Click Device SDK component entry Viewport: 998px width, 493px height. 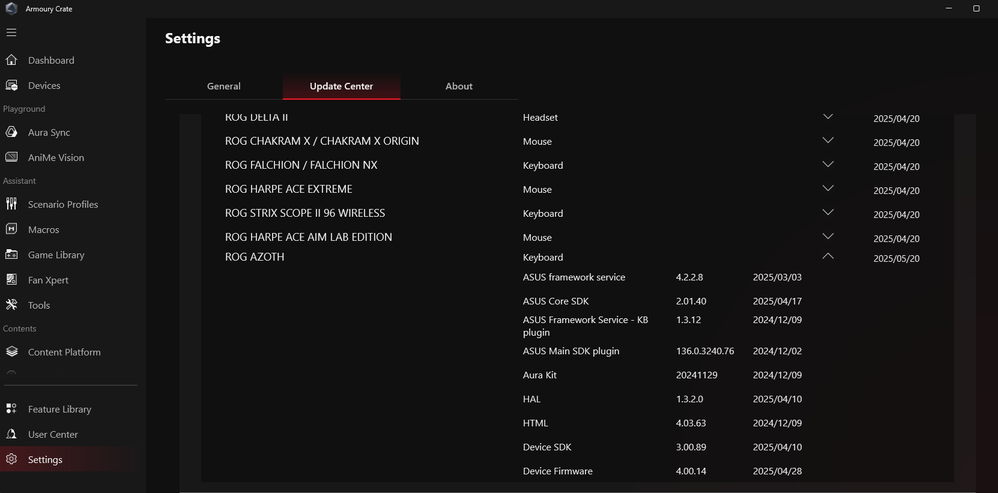click(x=547, y=447)
